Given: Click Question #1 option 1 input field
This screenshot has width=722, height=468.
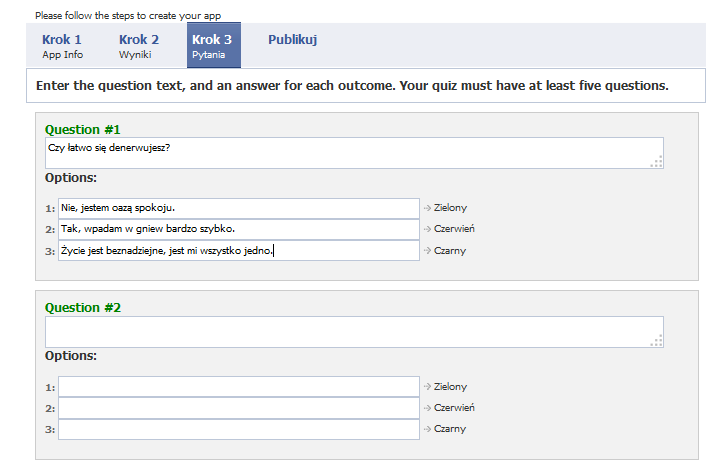Looking at the screenshot, I should click(x=239, y=208).
